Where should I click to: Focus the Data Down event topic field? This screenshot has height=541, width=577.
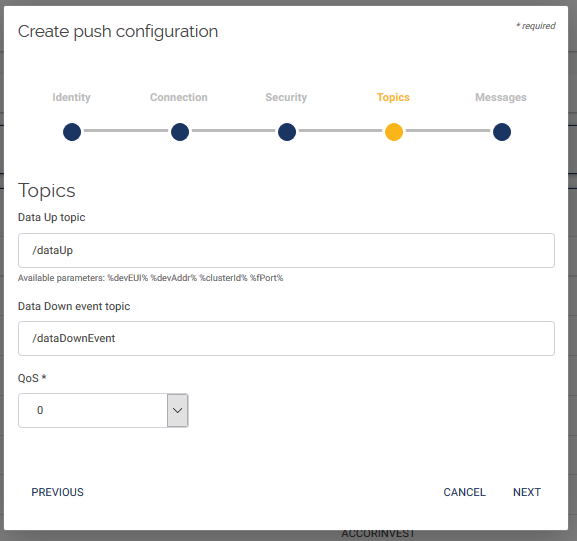tap(286, 338)
